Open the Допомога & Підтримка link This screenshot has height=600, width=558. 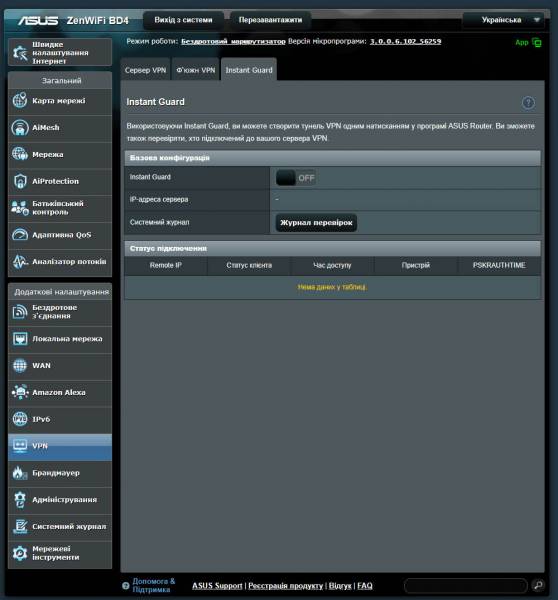(153, 585)
